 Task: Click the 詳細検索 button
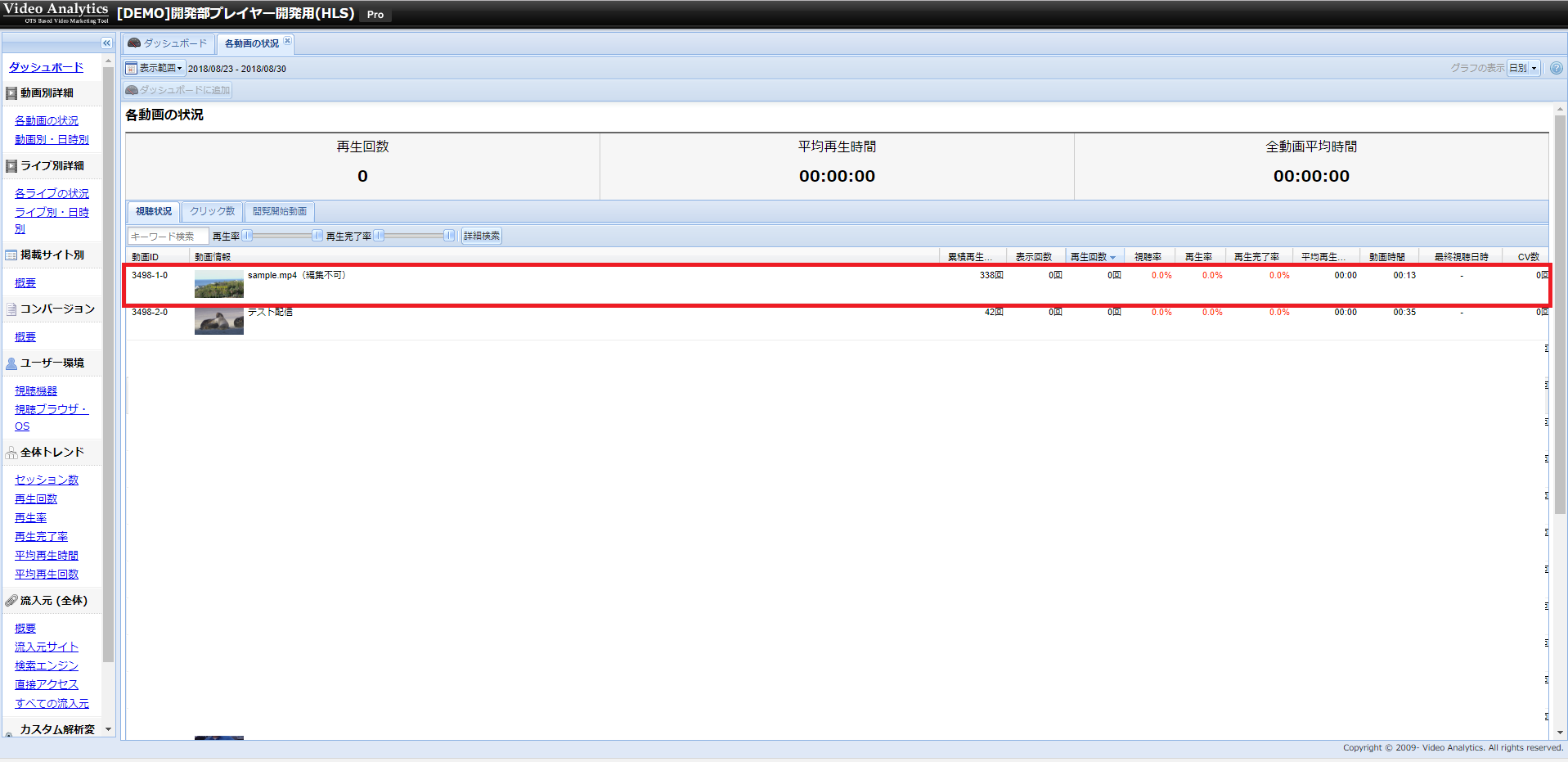482,236
